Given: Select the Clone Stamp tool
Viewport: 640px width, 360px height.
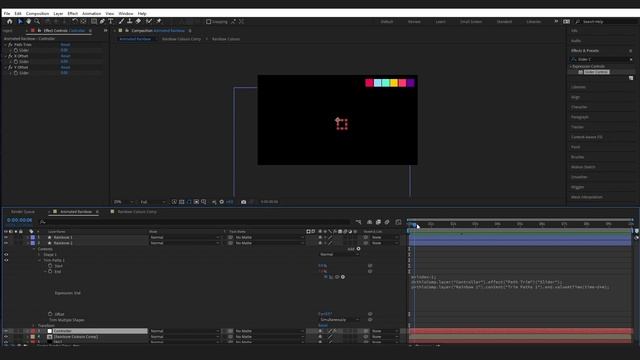Looking at the screenshot, I should click(x=130, y=21).
